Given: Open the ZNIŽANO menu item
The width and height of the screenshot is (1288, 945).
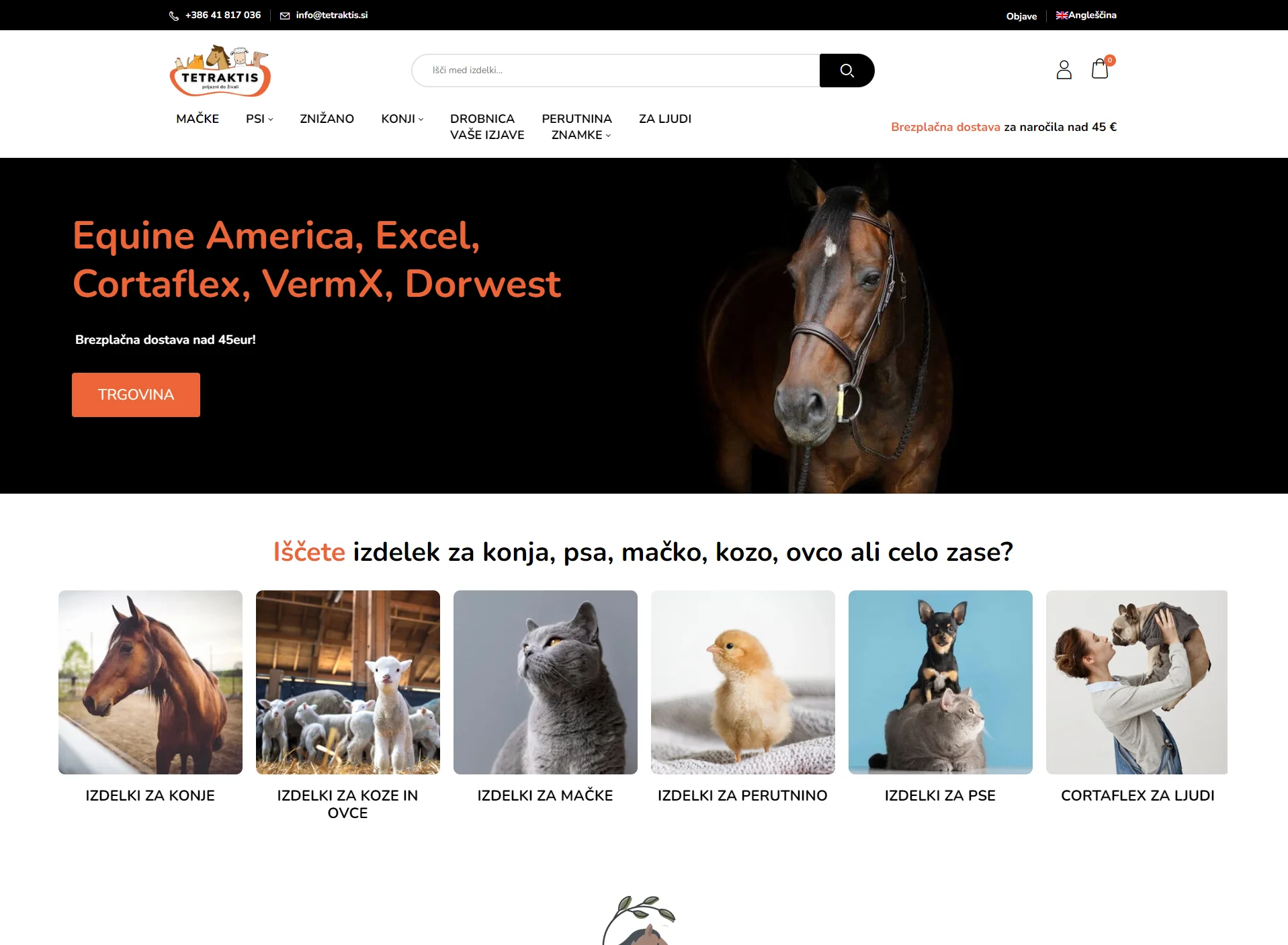Looking at the screenshot, I should click(x=327, y=119).
